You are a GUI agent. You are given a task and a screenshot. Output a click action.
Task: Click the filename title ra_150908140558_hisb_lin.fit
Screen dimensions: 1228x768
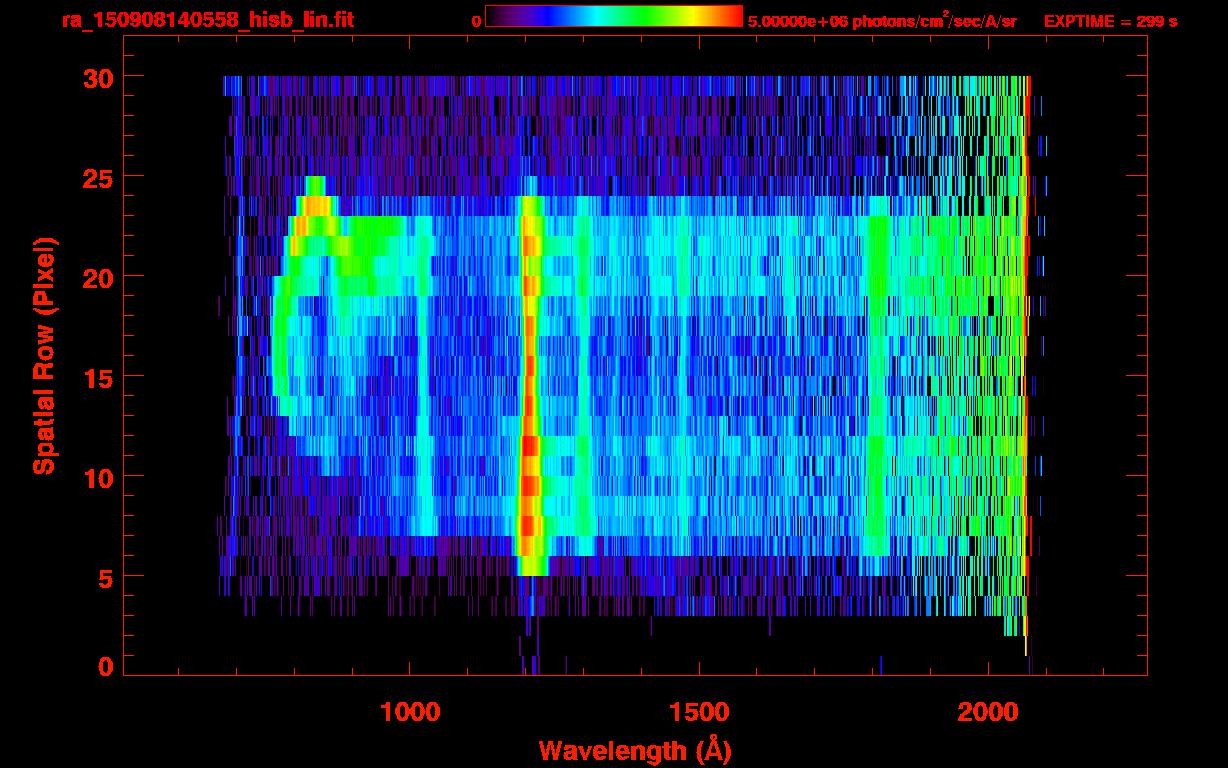click(207, 20)
